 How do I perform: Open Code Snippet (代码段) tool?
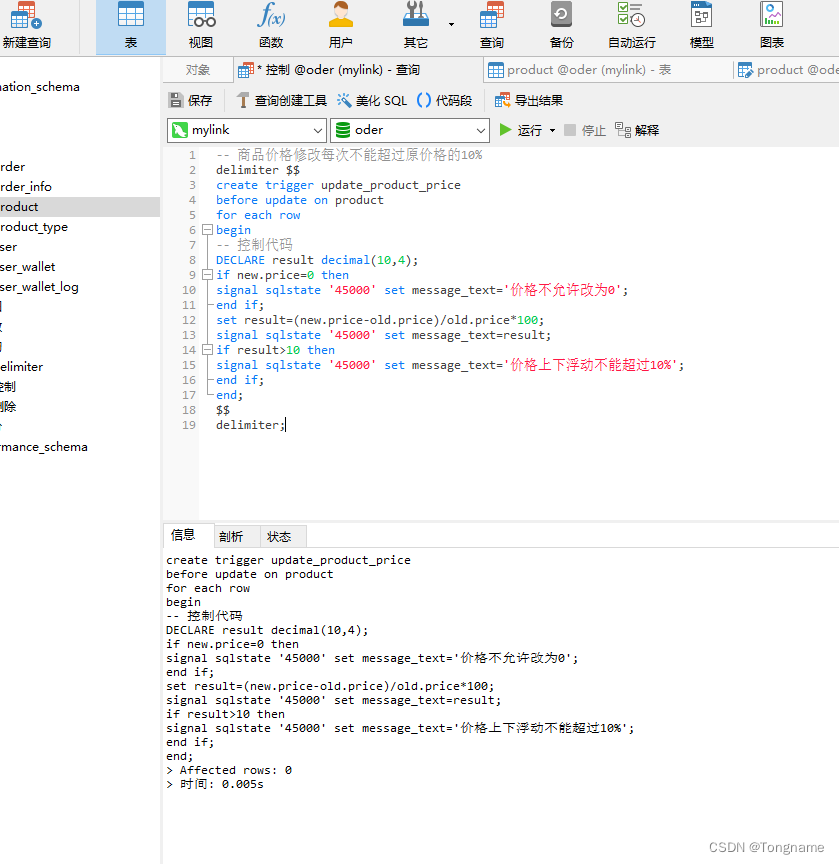tap(445, 100)
